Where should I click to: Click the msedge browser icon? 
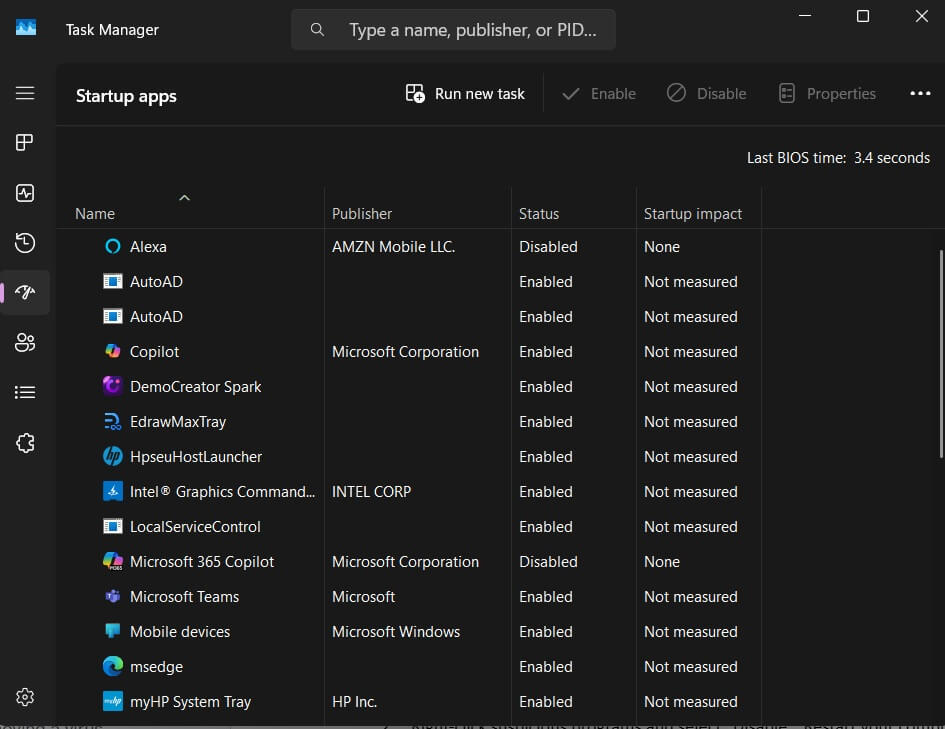(113, 666)
